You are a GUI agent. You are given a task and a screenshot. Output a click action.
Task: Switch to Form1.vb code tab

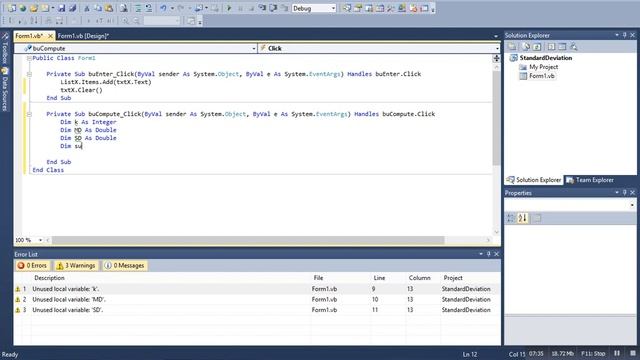(29, 36)
